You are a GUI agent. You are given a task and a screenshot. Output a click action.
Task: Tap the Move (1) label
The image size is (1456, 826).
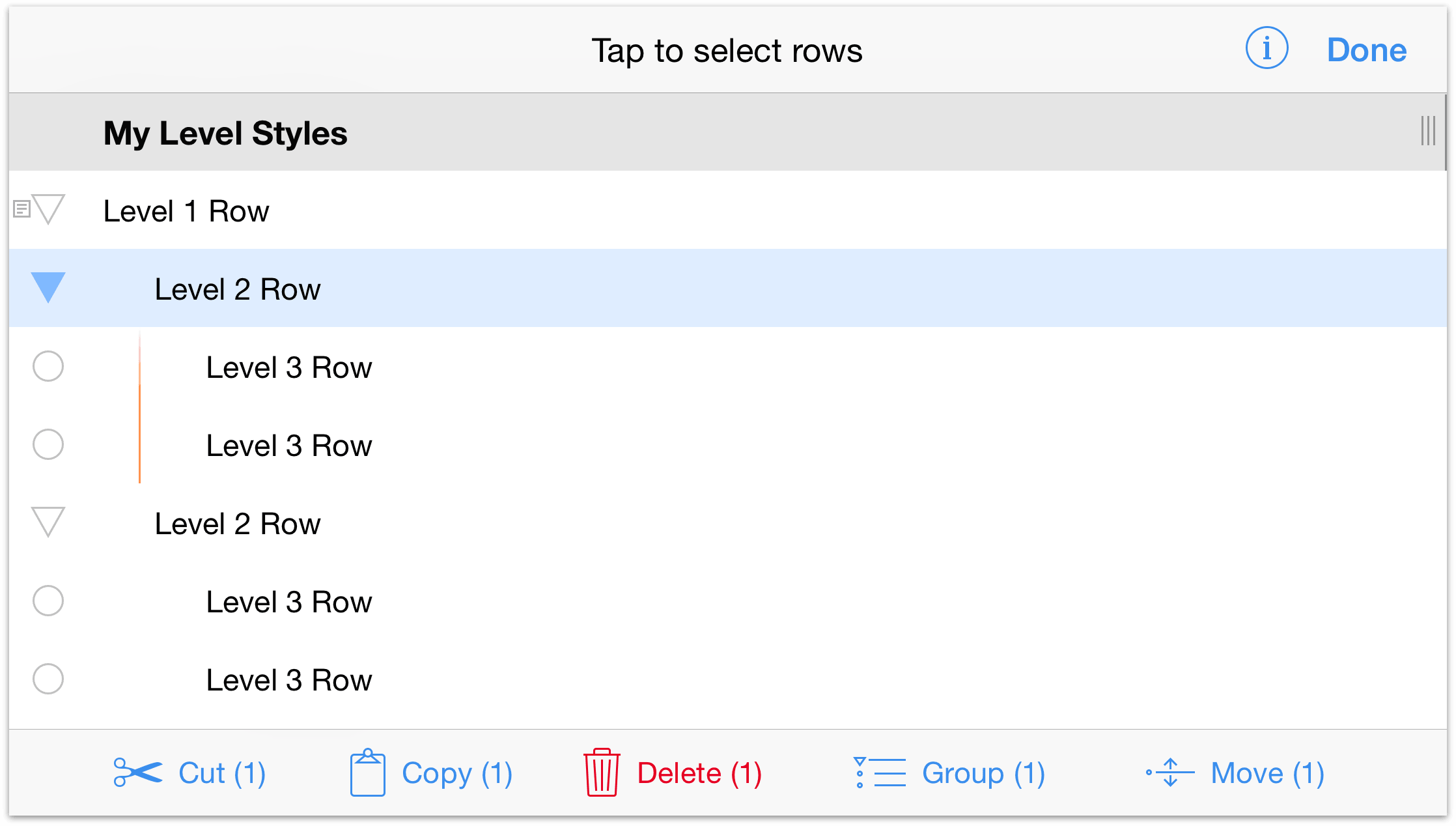(x=1268, y=774)
